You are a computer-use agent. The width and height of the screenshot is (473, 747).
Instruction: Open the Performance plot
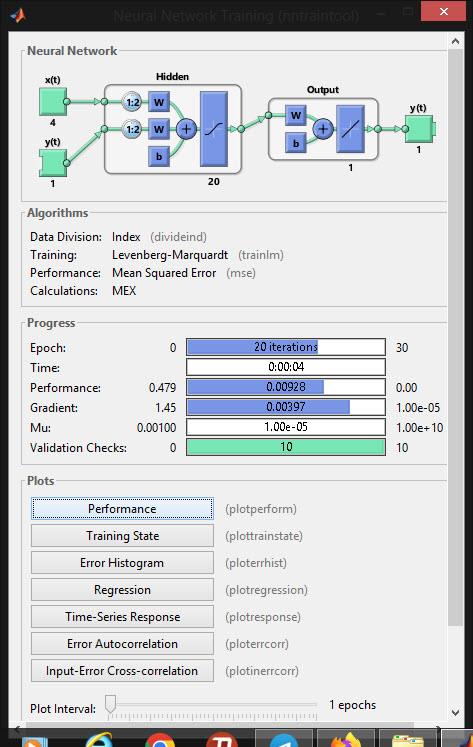coord(122,509)
